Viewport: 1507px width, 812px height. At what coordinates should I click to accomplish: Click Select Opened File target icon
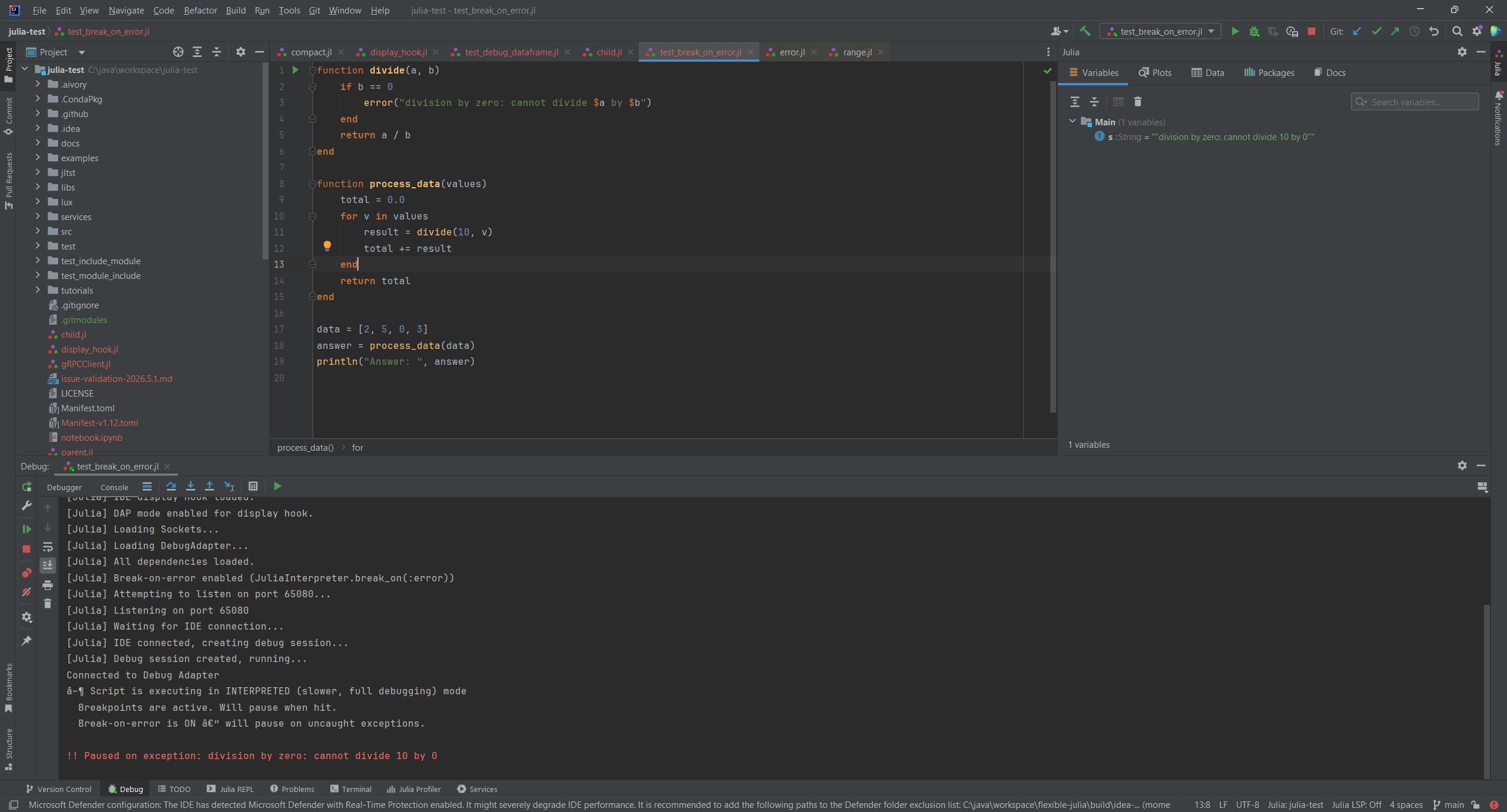point(178,52)
